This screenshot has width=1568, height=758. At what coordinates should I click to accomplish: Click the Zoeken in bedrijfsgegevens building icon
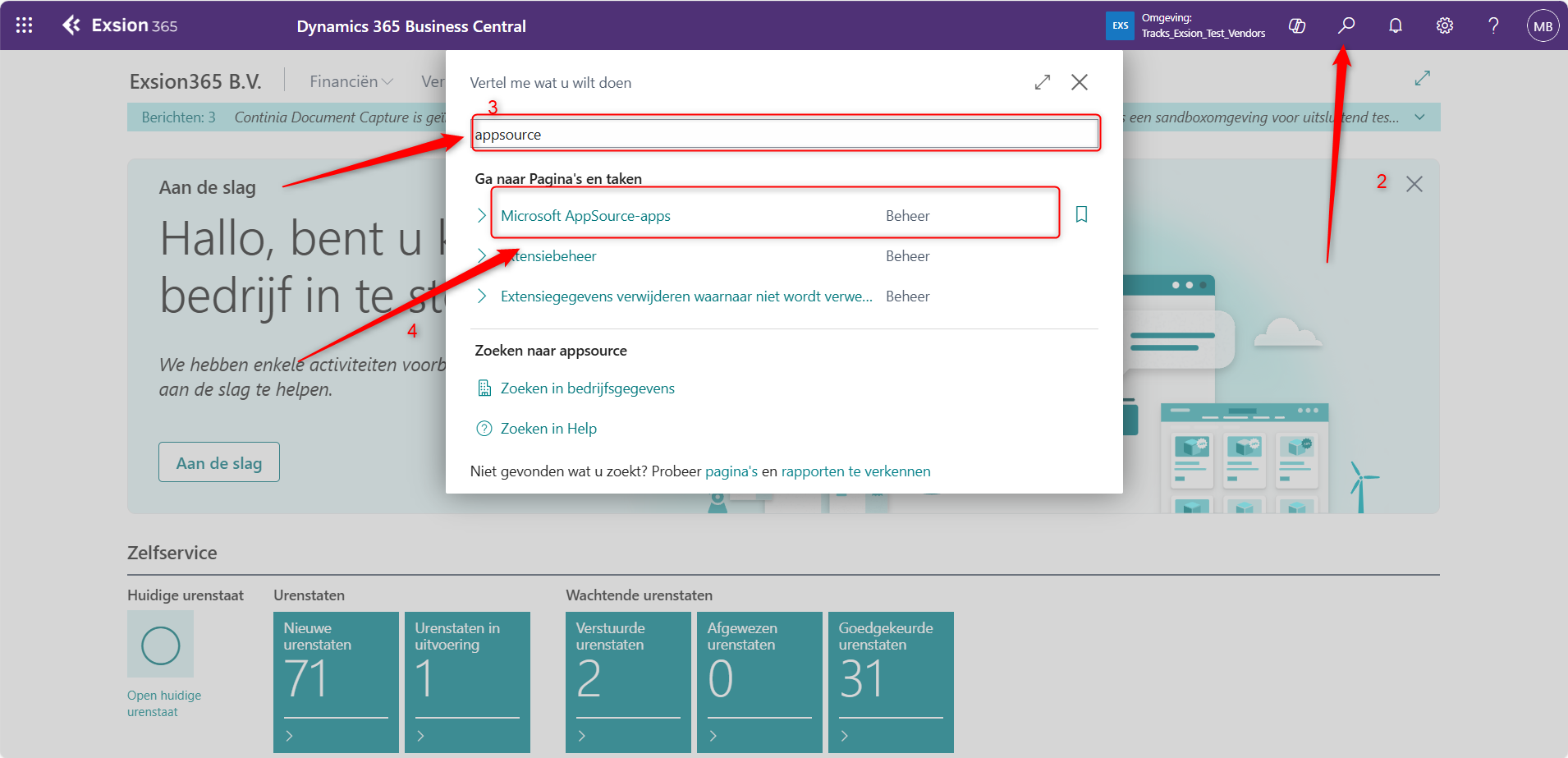[x=484, y=388]
